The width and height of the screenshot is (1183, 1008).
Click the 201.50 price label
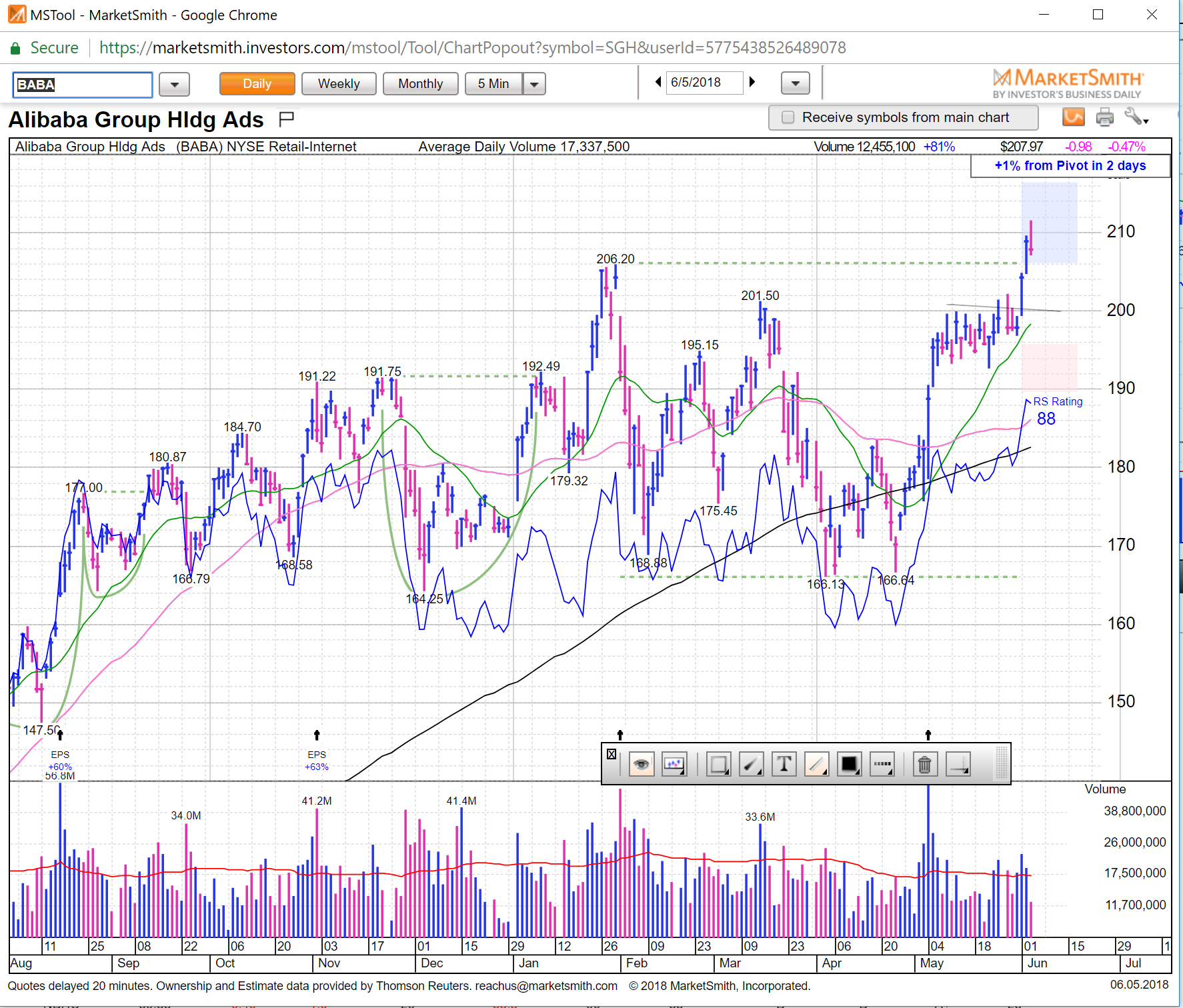click(760, 295)
